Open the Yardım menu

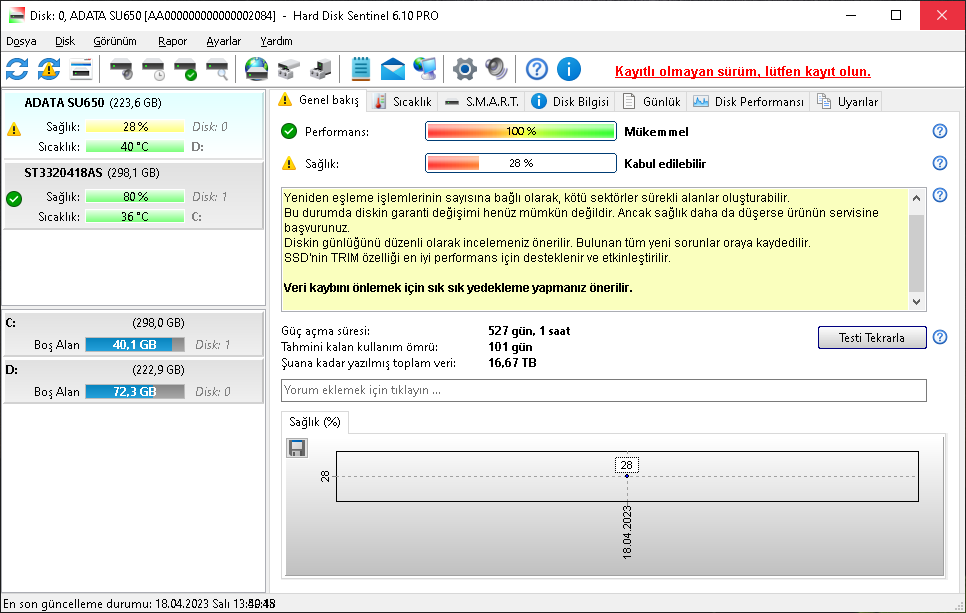click(x=276, y=41)
